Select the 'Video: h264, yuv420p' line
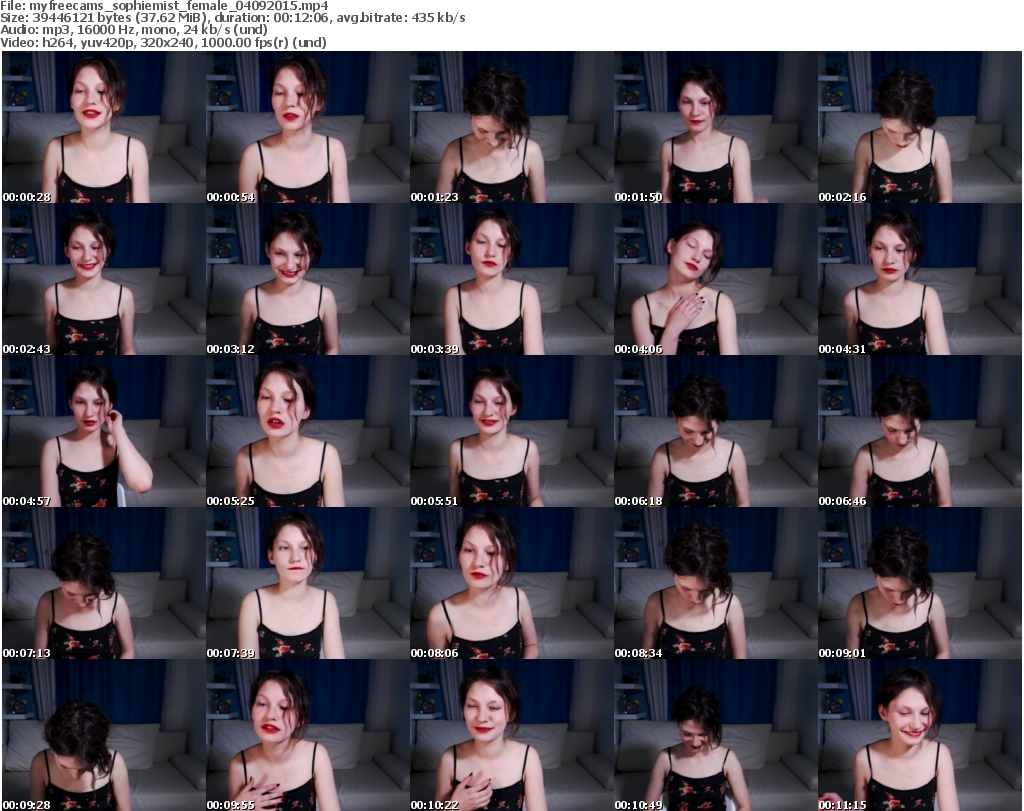The height and width of the screenshot is (811, 1024). (163, 42)
